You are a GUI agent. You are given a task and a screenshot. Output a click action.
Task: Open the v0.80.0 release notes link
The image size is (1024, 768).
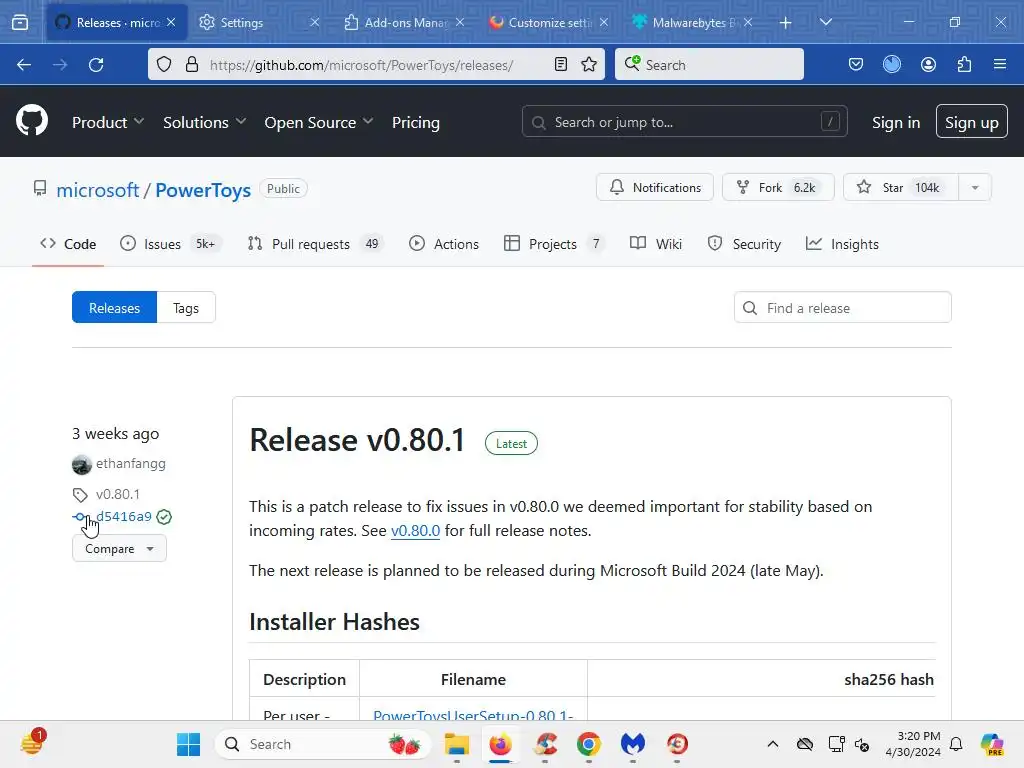pos(415,530)
